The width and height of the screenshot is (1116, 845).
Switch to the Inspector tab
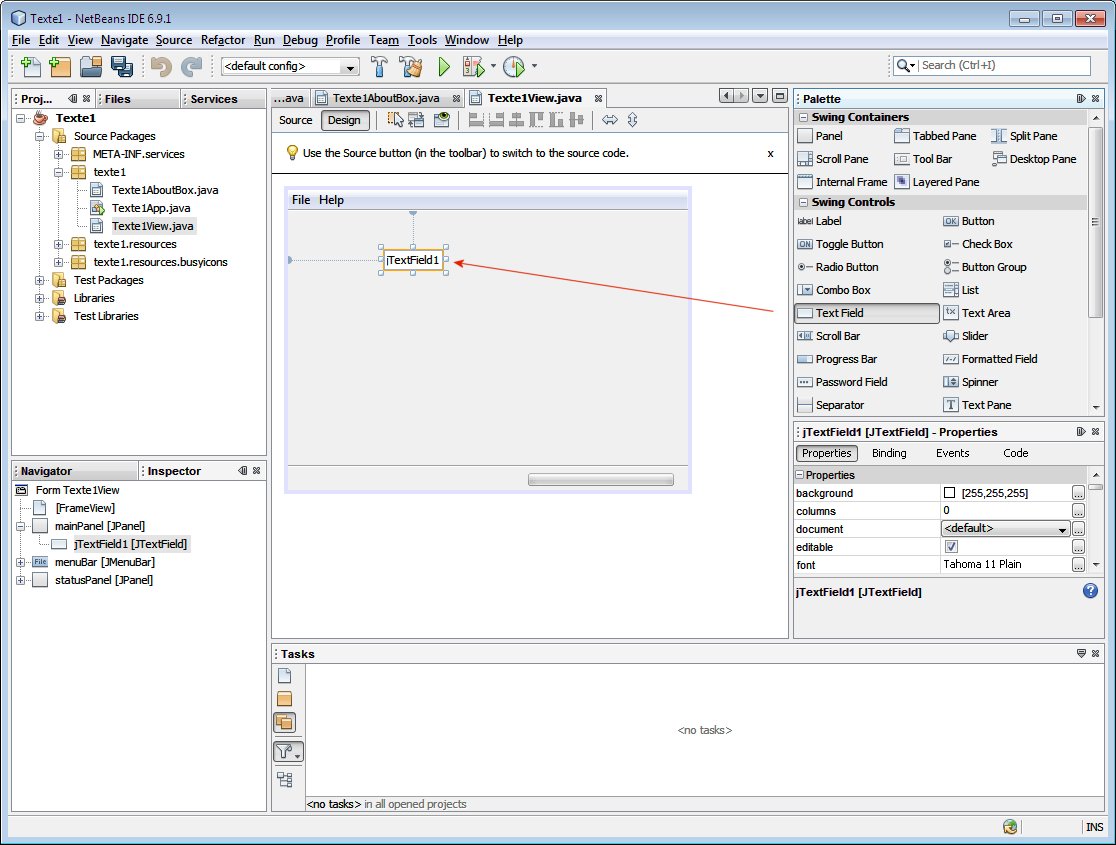pos(174,471)
